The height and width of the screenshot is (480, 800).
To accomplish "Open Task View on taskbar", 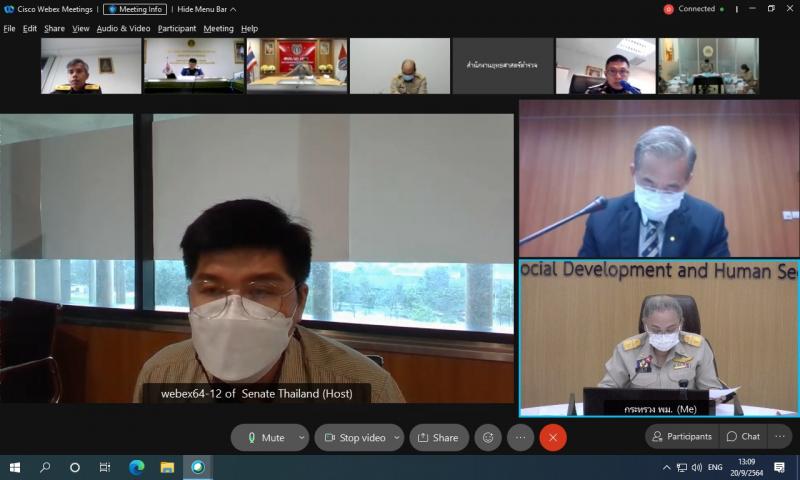I will pyautogui.click(x=105, y=467).
